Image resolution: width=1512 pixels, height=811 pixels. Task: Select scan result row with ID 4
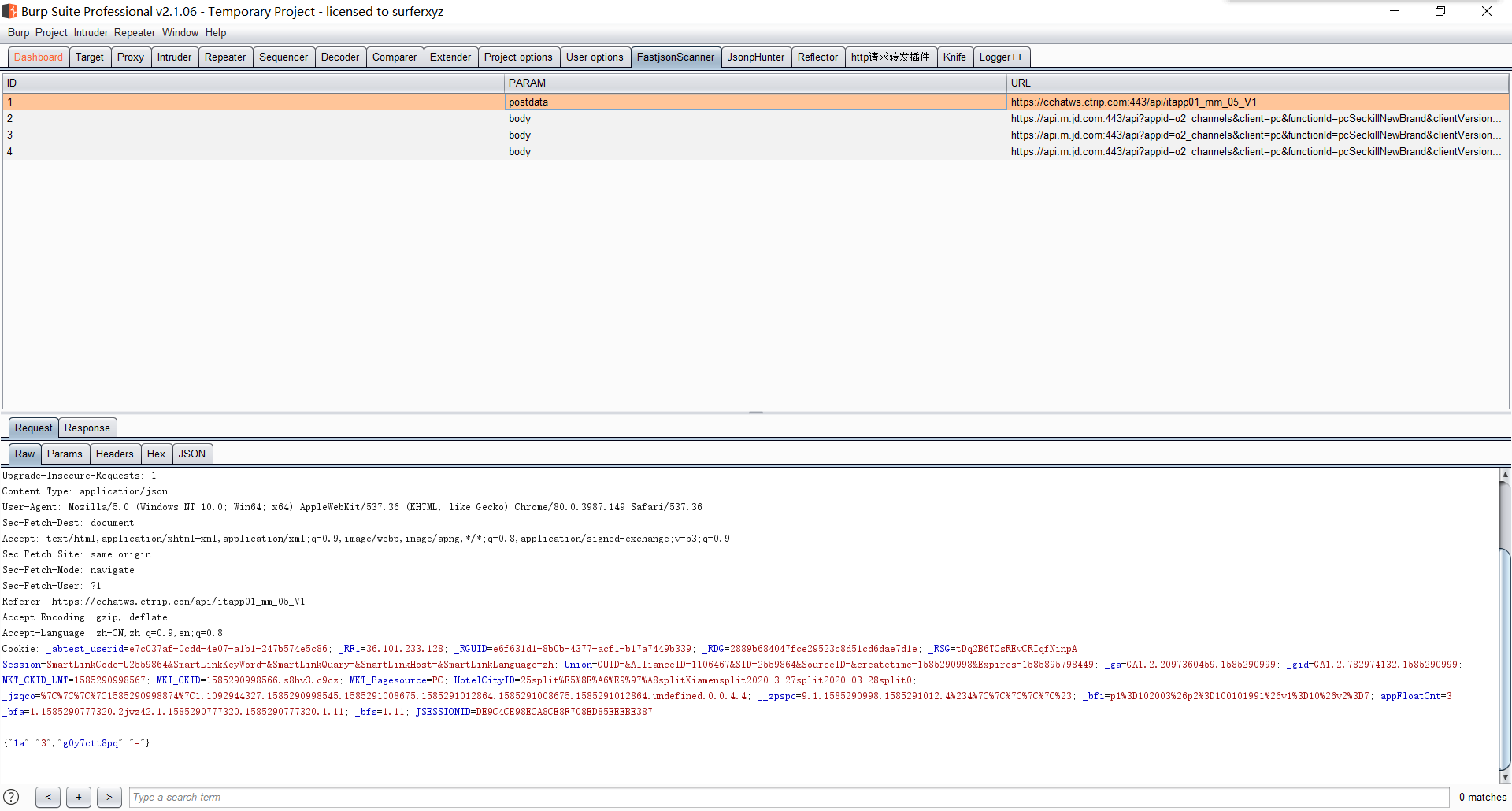(756, 151)
